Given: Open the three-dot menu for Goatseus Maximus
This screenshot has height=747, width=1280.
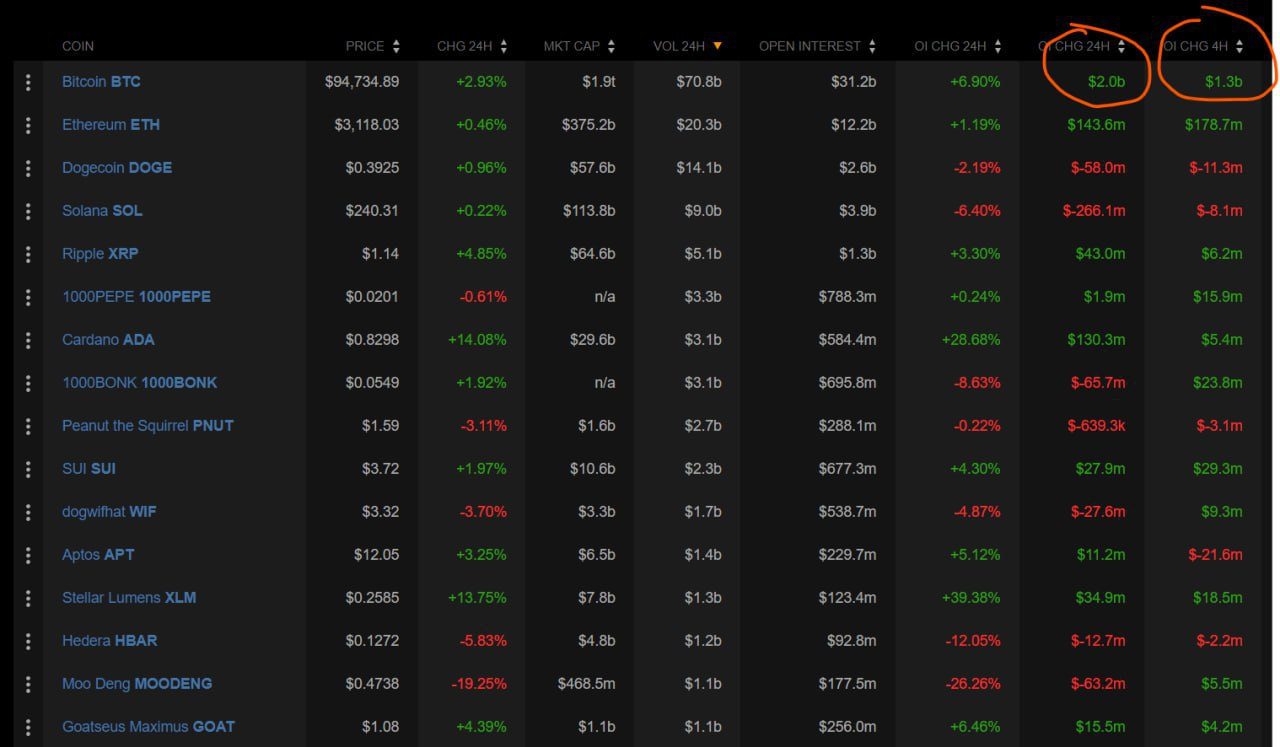Looking at the screenshot, I should tap(28, 727).
